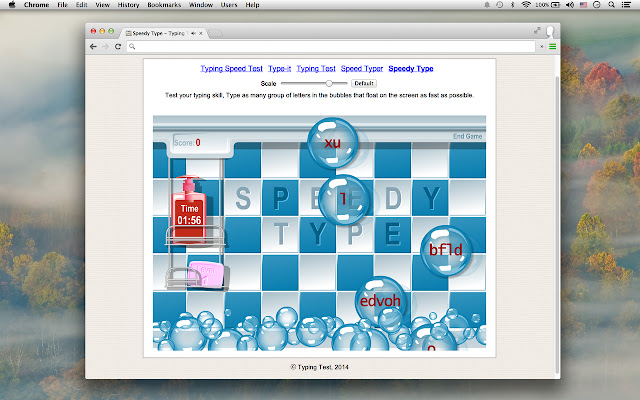Click the Bluetooth icon in menu bar
Screen dimensions: 640x400
513,5
